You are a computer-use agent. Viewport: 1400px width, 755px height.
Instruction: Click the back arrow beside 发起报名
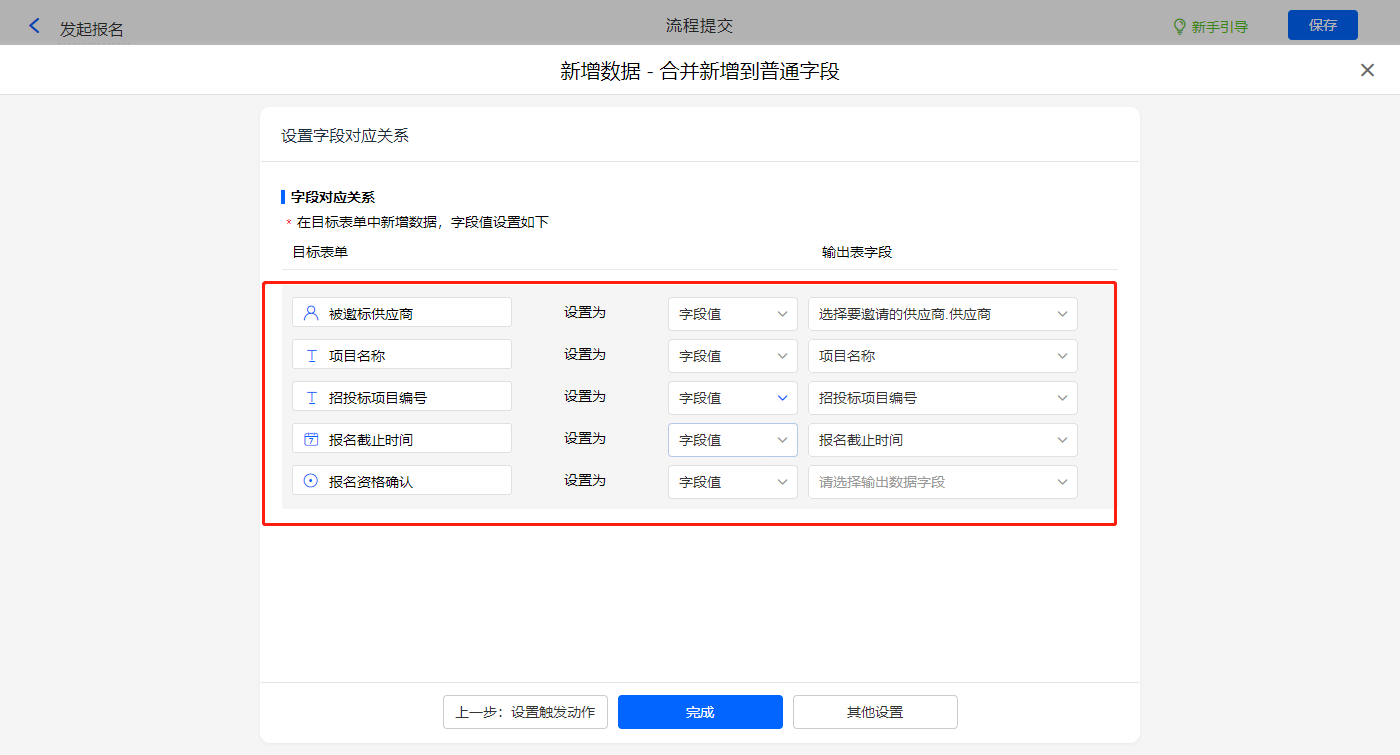[35, 27]
